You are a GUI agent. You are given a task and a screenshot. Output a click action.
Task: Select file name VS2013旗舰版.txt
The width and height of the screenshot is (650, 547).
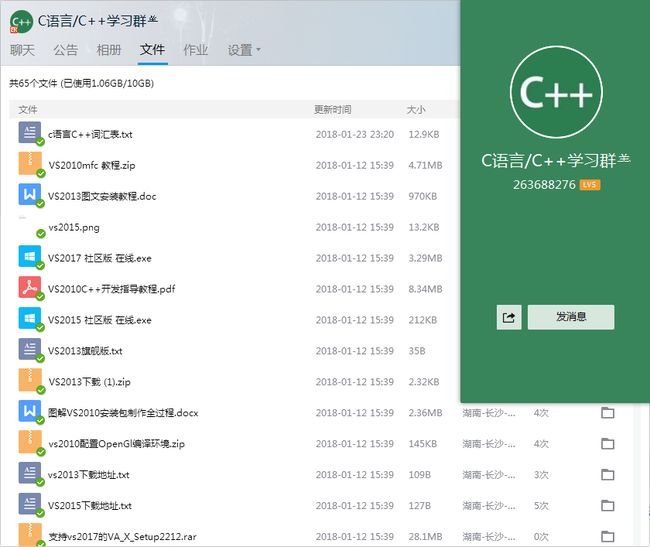point(85,351)
